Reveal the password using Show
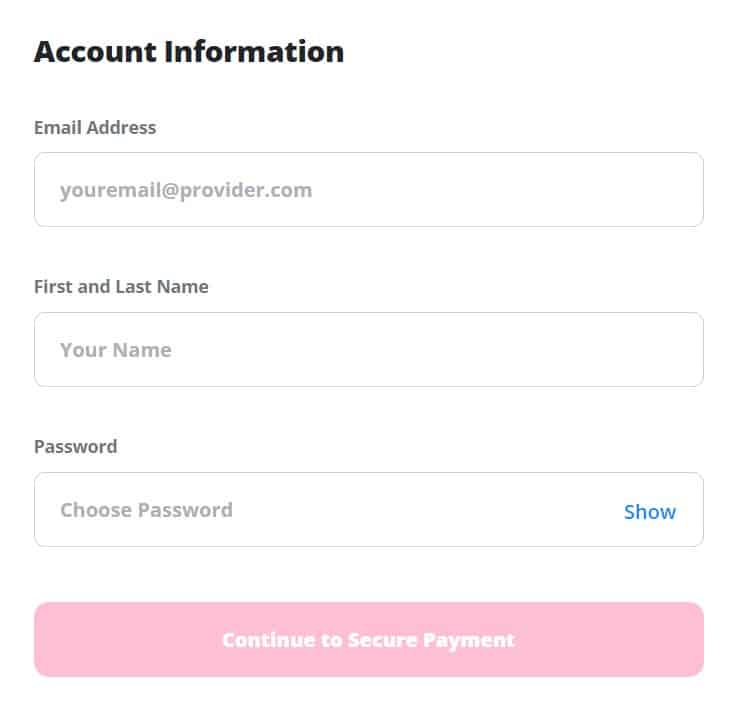The image size is (735, 702). pyautogui.click(x=649, y=512)
